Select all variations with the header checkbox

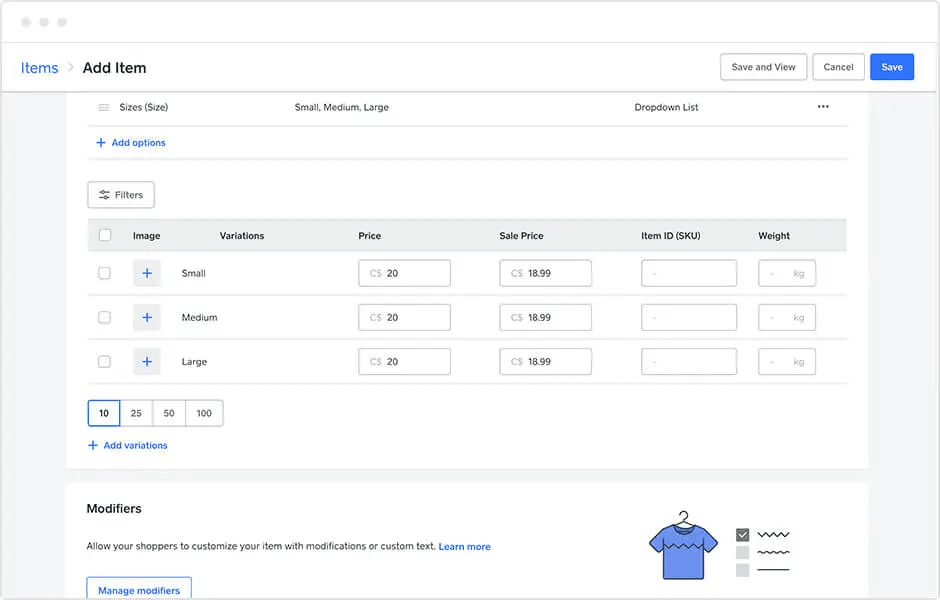(x=105, y=235)
